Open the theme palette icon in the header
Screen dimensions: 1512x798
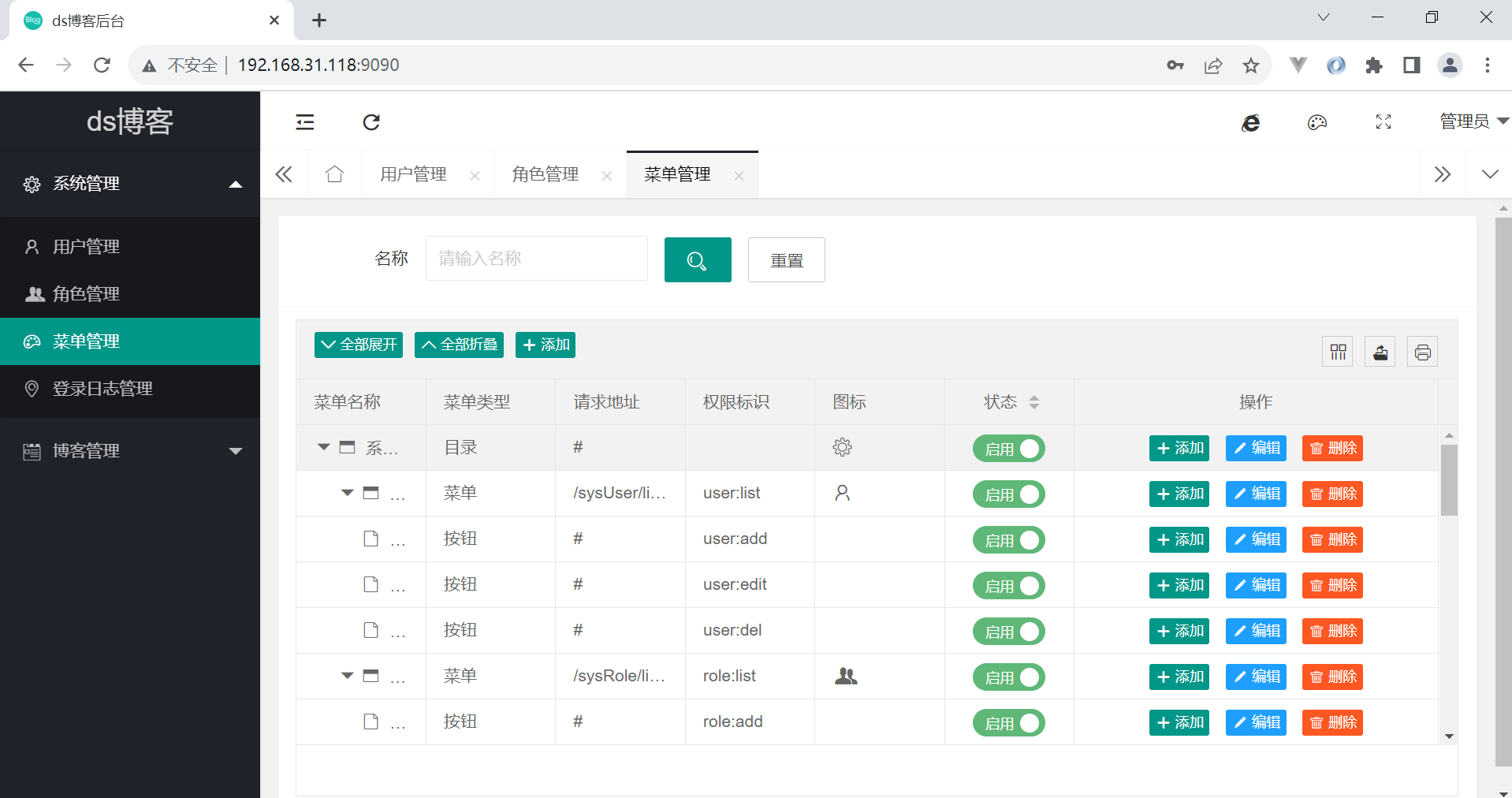tap(1317, 122)
